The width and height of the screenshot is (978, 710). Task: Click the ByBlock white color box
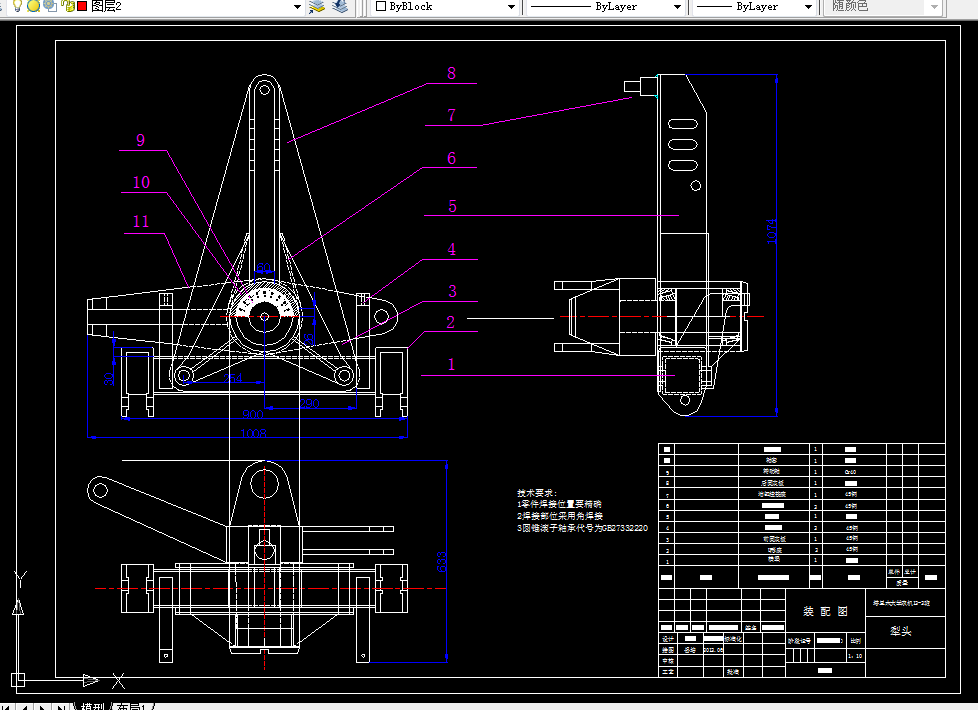[380, 6]
